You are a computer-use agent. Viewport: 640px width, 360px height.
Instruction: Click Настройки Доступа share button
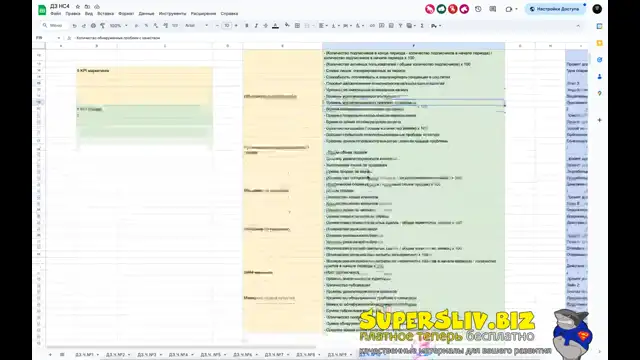(555, 9)
